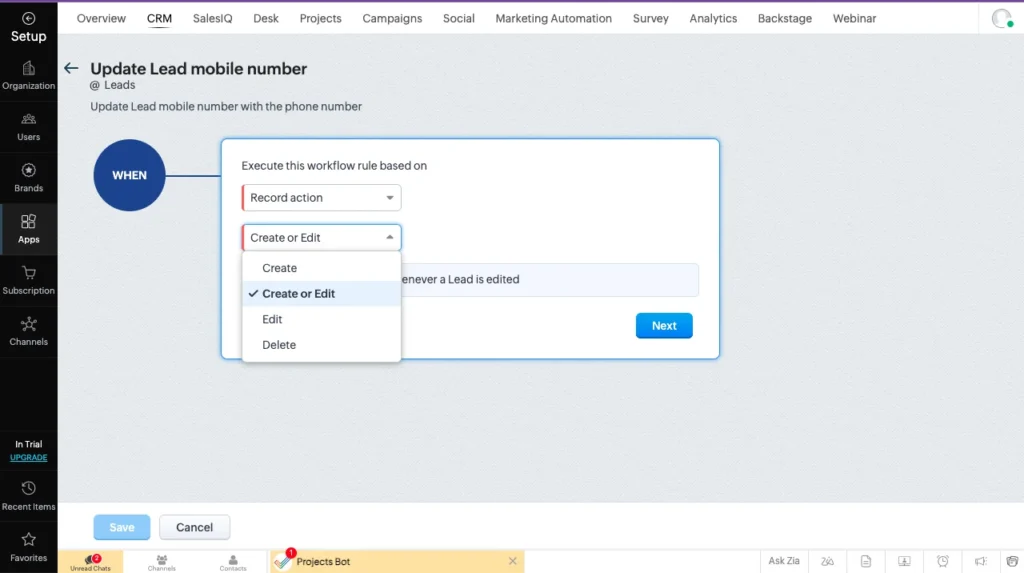Click the megaphone announcements icon
The width and height of the screenshot is (1024, 573).
coord(981,562)
